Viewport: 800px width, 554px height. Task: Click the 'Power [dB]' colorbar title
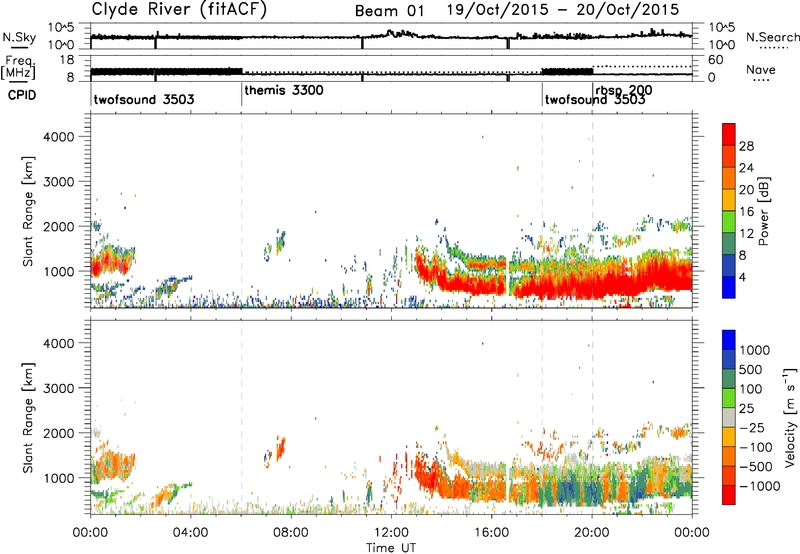click(x=764, y=211)
